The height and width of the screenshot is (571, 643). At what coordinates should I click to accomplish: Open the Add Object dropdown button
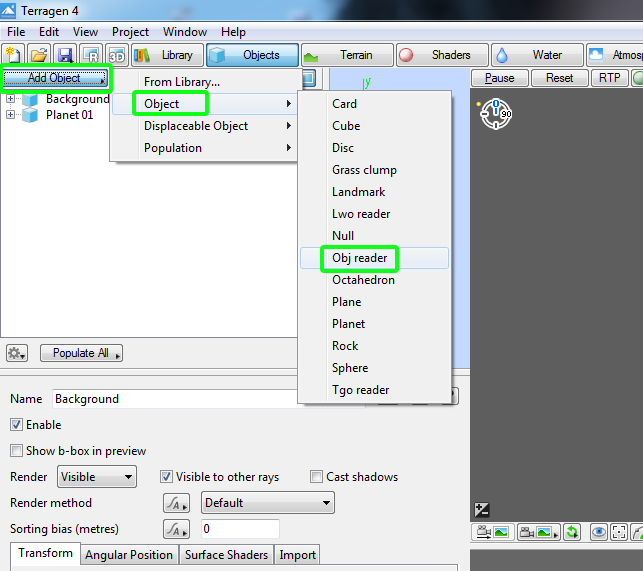56,78
